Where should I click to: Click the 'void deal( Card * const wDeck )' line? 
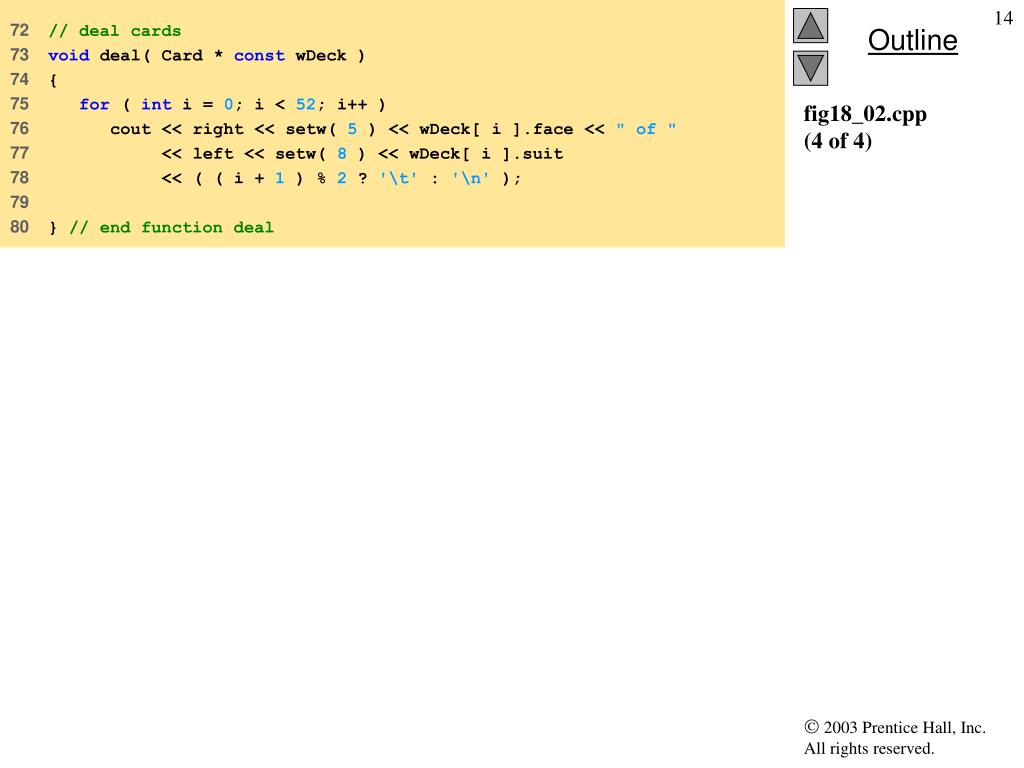click(x=206, y=56)
